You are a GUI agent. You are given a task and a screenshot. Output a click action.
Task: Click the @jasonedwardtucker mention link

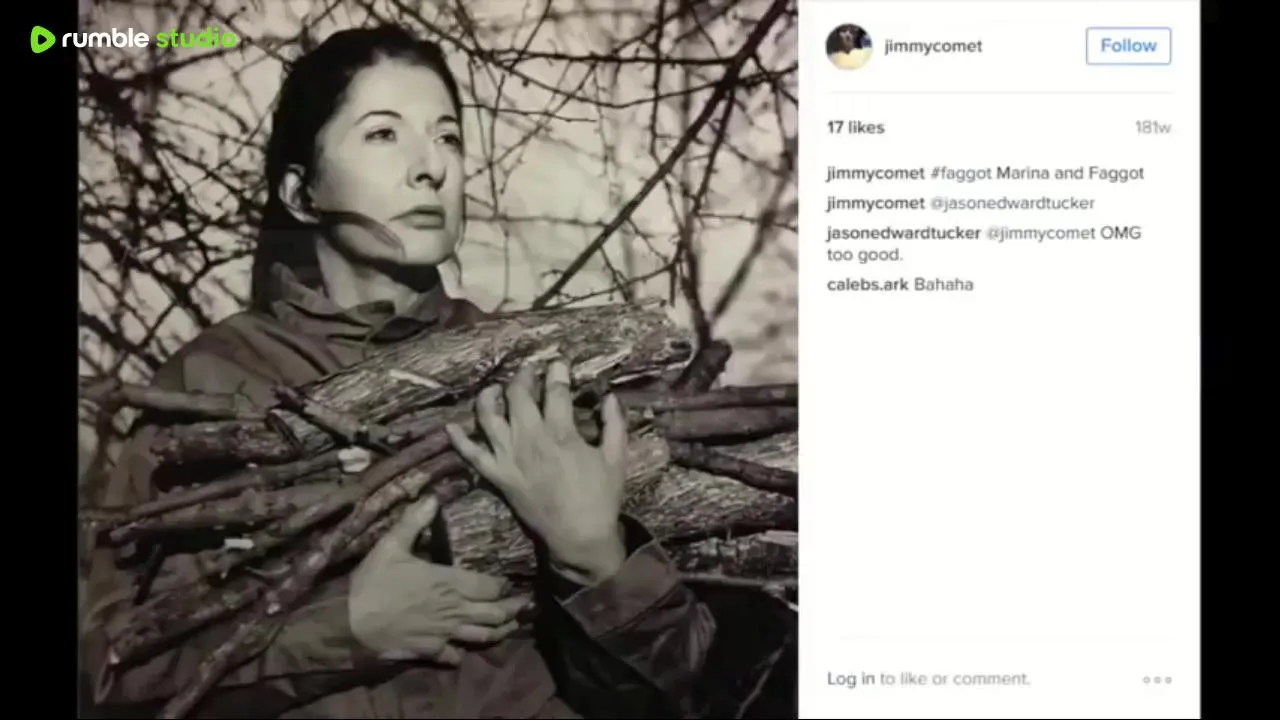point(1012,203)
